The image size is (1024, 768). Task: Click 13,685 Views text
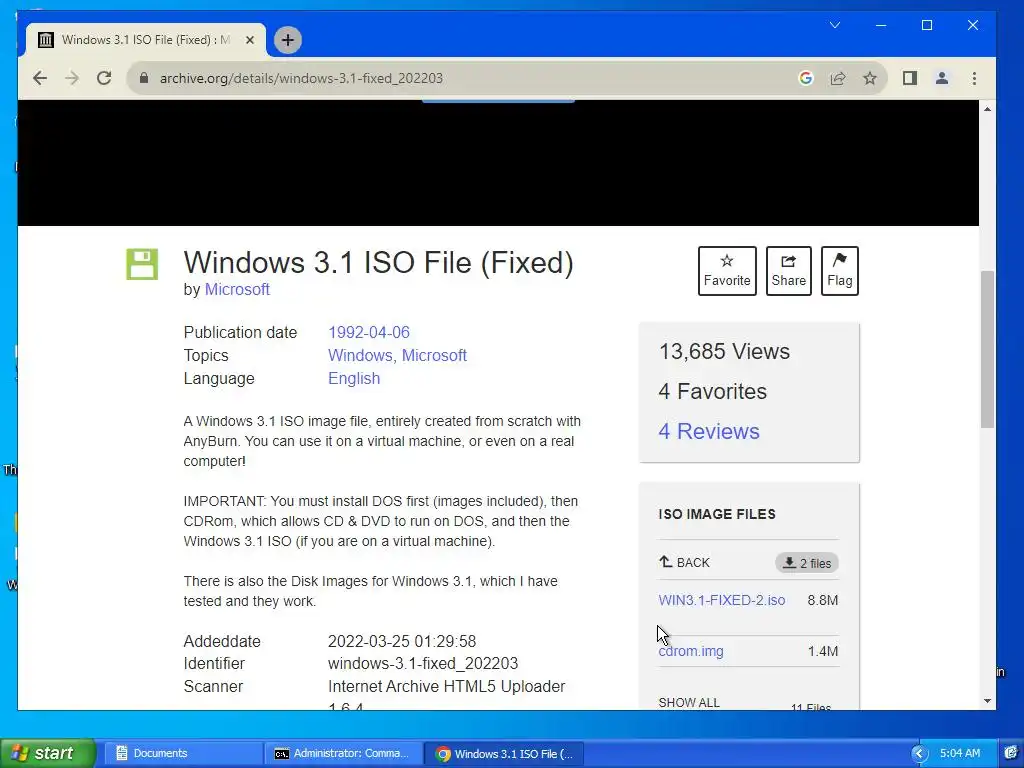tap(724, 351)
